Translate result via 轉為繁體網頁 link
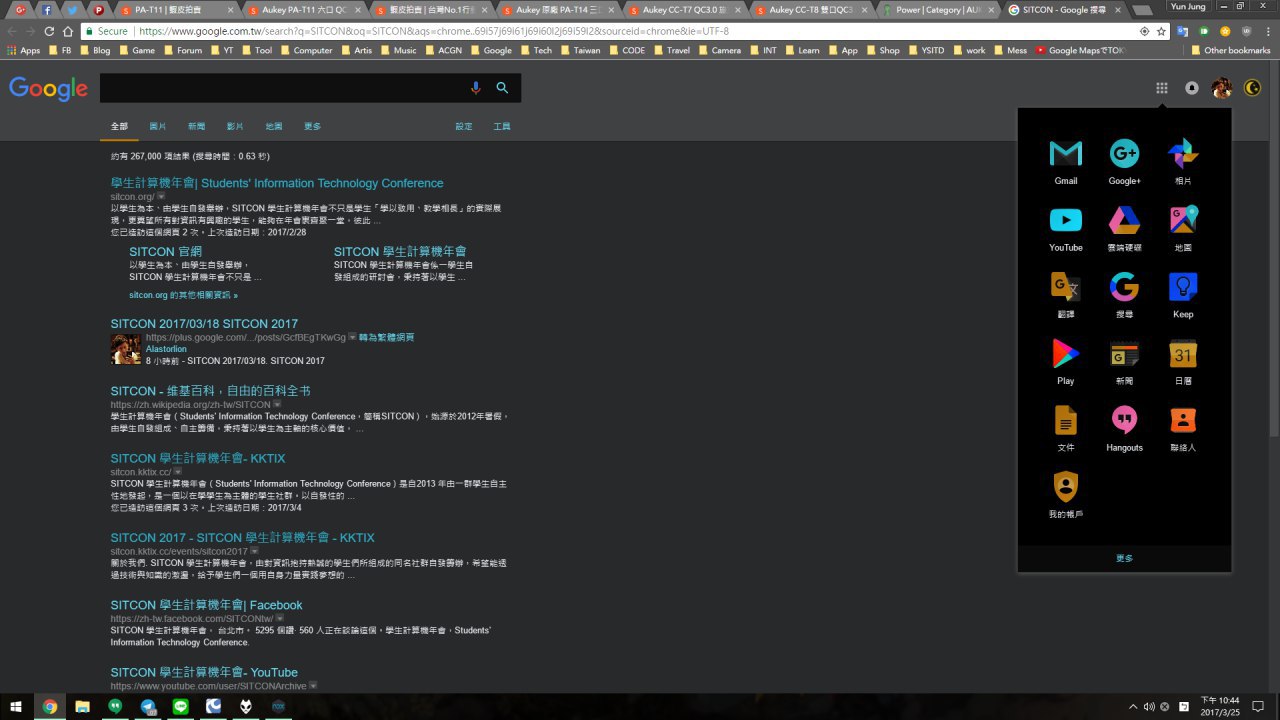The width and height of the screenshot is (1280, 720). (x=386, y=338)
